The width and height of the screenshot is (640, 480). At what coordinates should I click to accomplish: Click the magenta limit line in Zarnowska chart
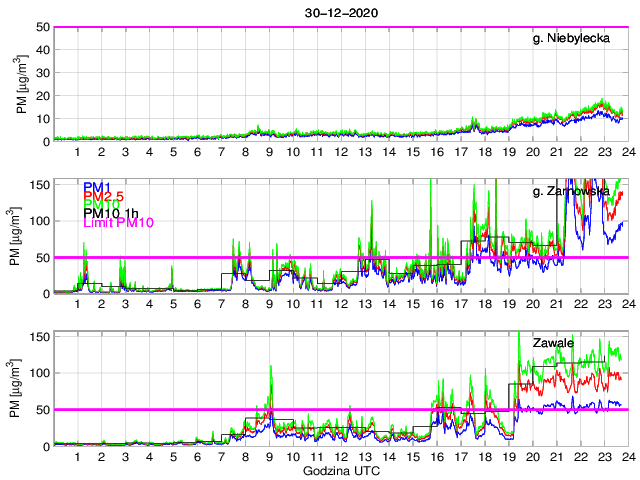tap(341, 257)
